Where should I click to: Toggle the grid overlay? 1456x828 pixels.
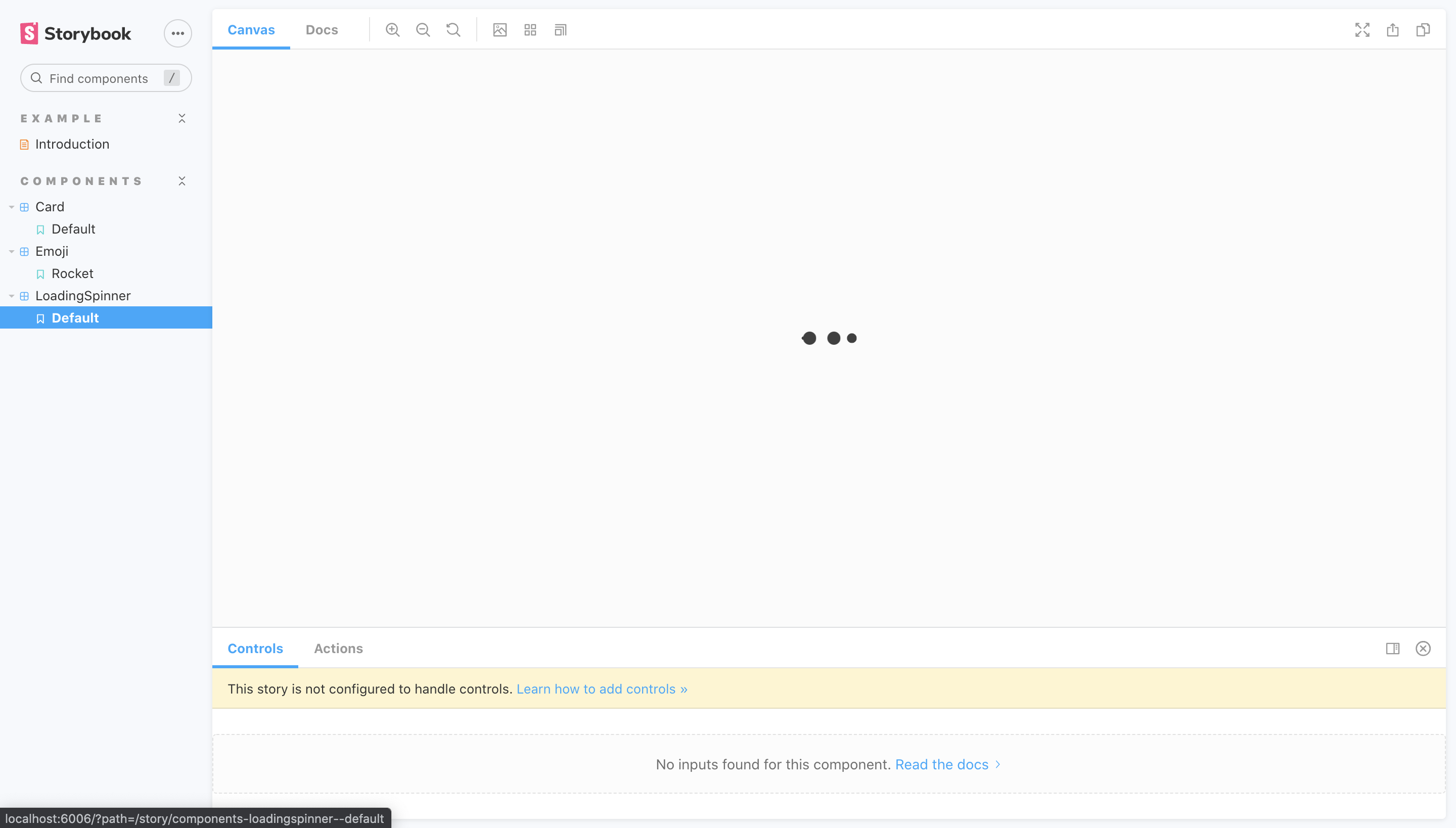(530, 30)
